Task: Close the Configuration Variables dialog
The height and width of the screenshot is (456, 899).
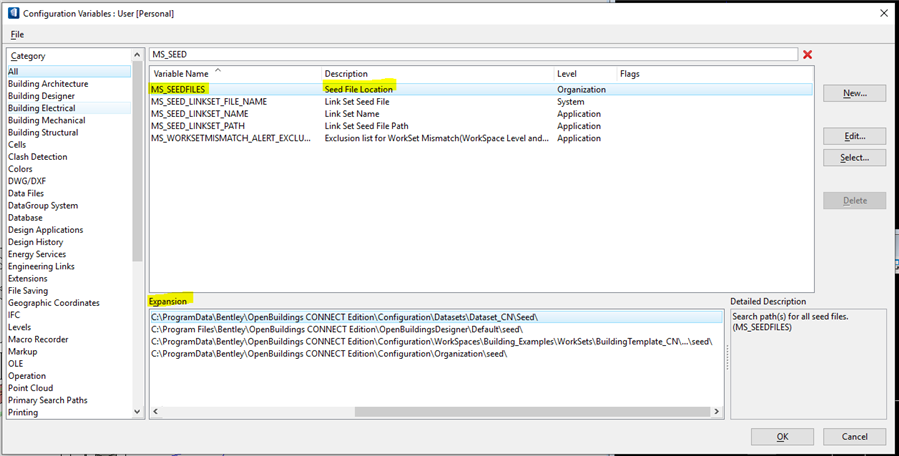Action: click(884, 13)
